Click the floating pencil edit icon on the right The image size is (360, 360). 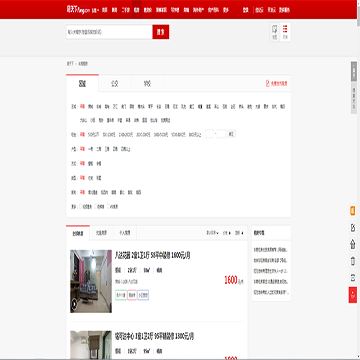click(x=353, y=227)
